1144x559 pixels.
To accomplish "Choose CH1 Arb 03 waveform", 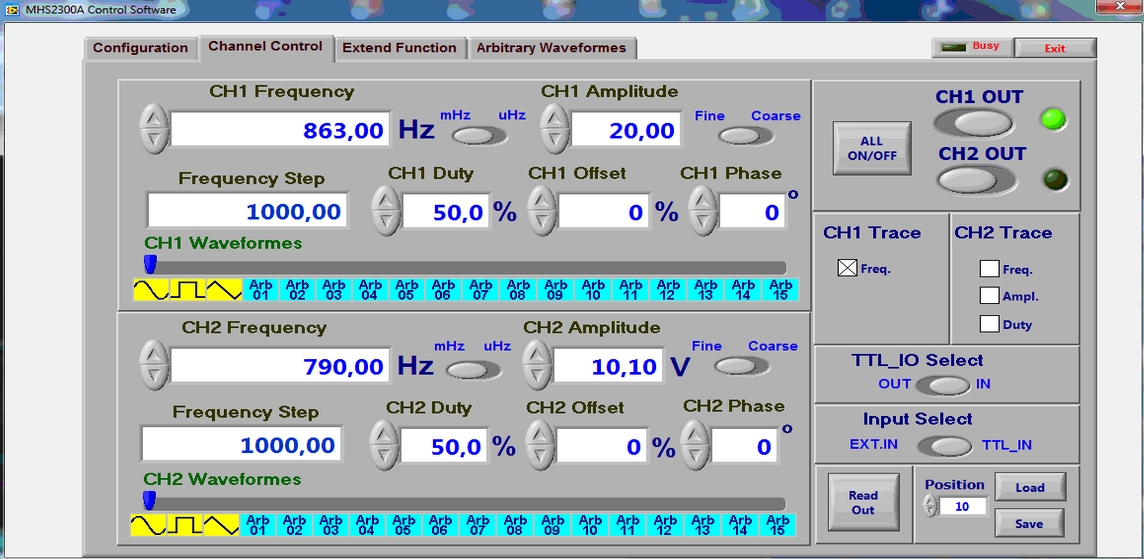I will (333, 290).
